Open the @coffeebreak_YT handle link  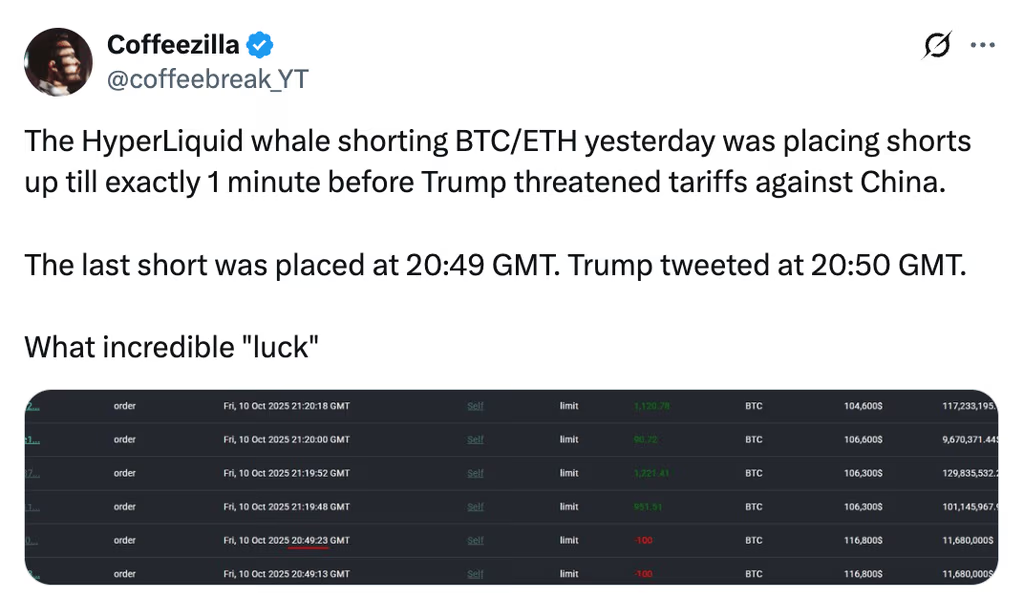pos(207,79)
